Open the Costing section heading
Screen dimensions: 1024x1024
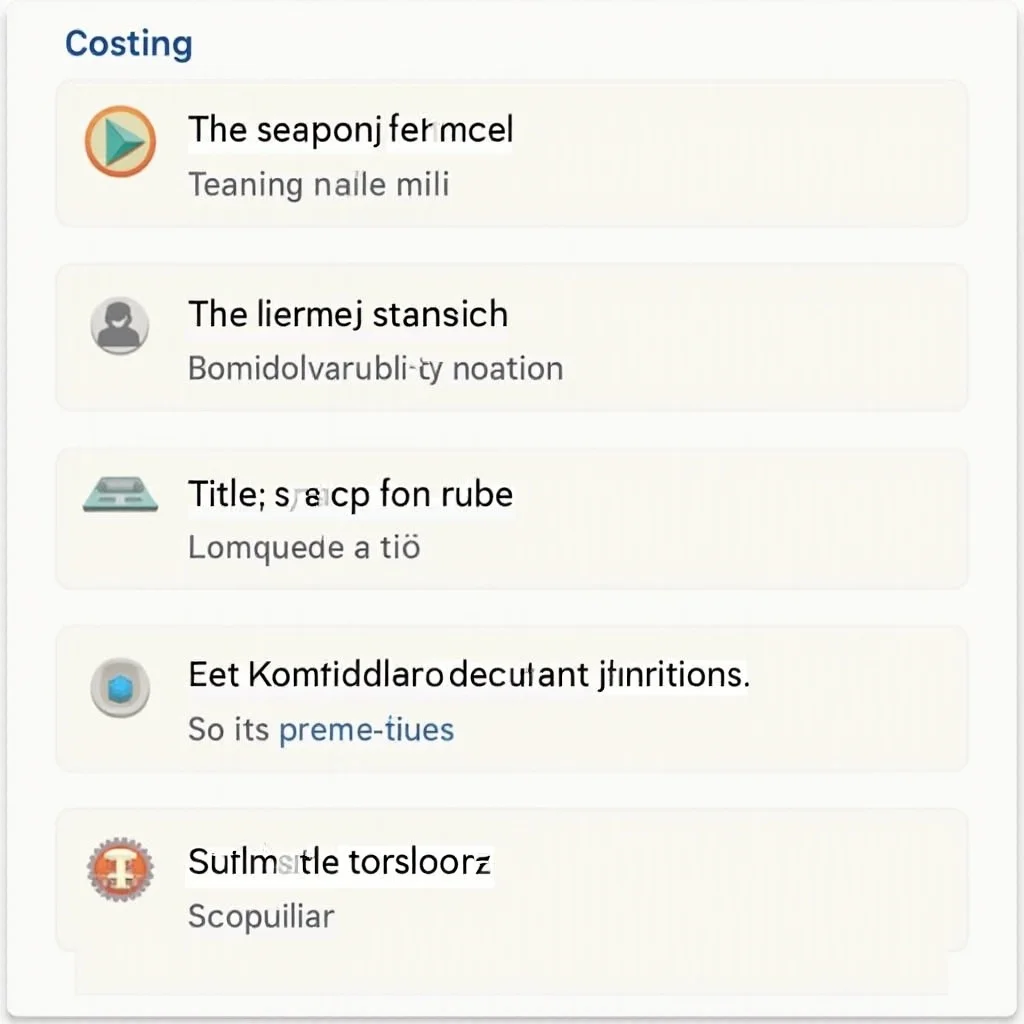coord(128,44)
